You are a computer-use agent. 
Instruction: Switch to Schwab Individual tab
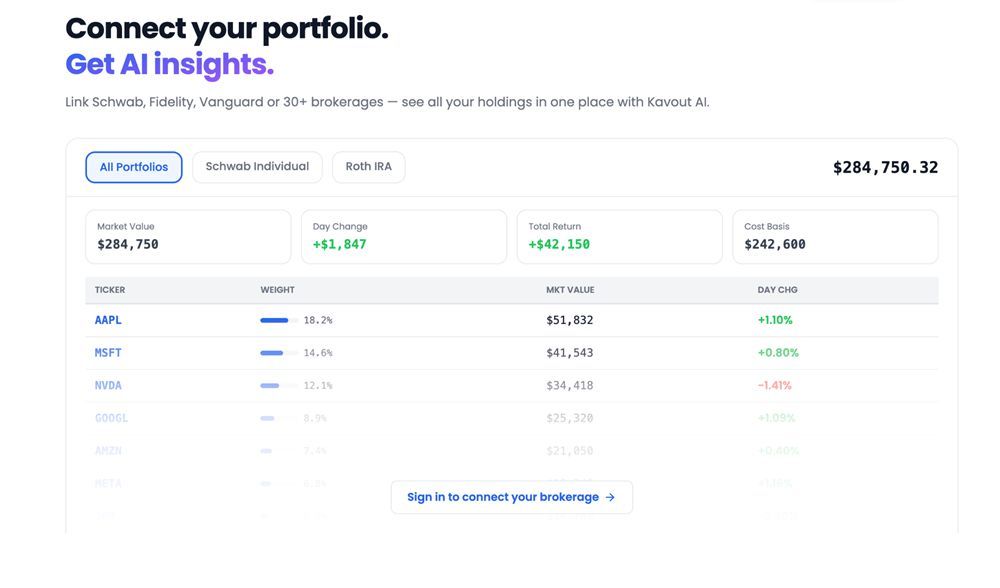pyautogui.click(x=257, y=166)
